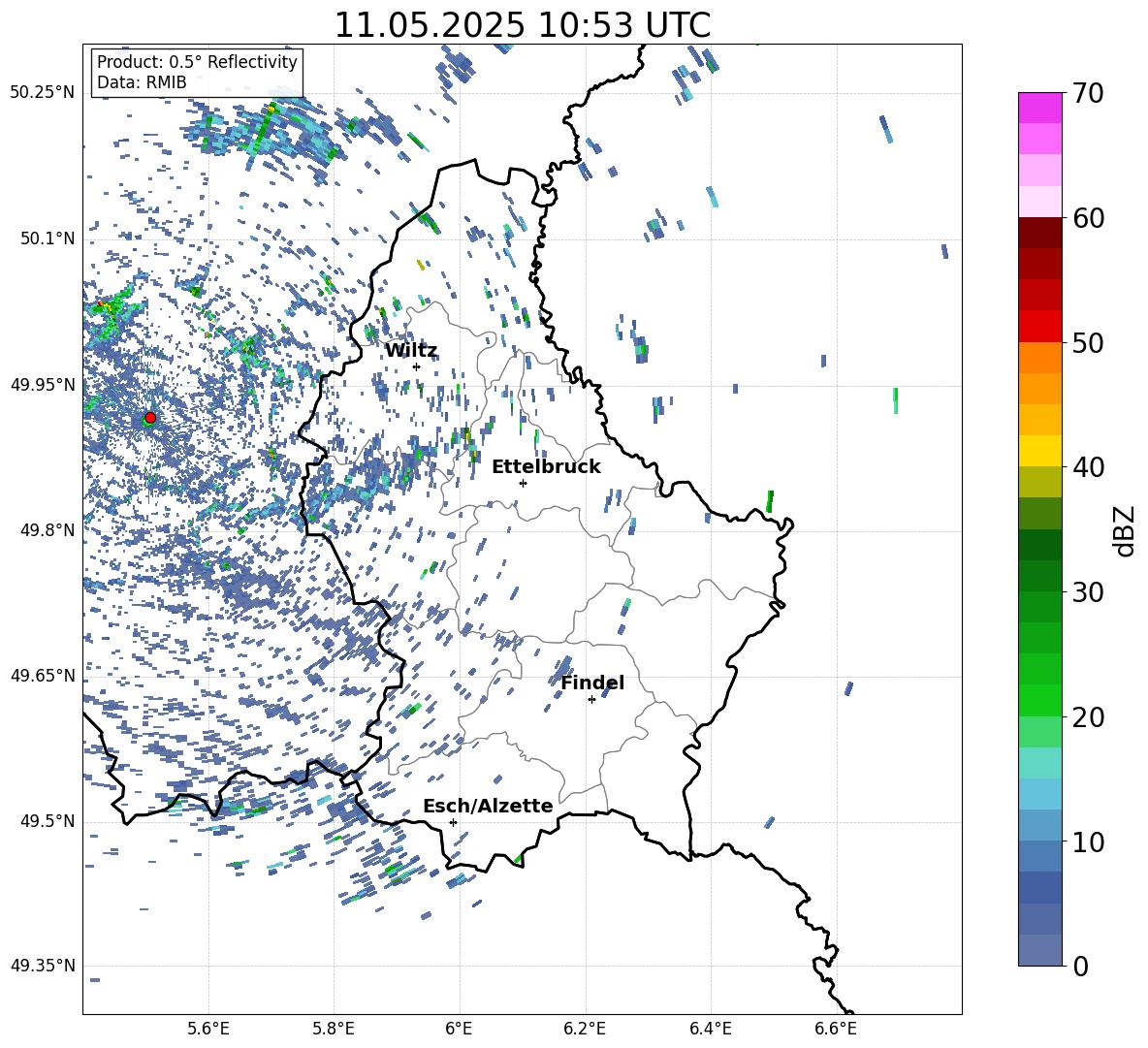Click the bright green colorbar segment just above 20
The width and height of the screenshot is (1148, 1048).
1039,700
